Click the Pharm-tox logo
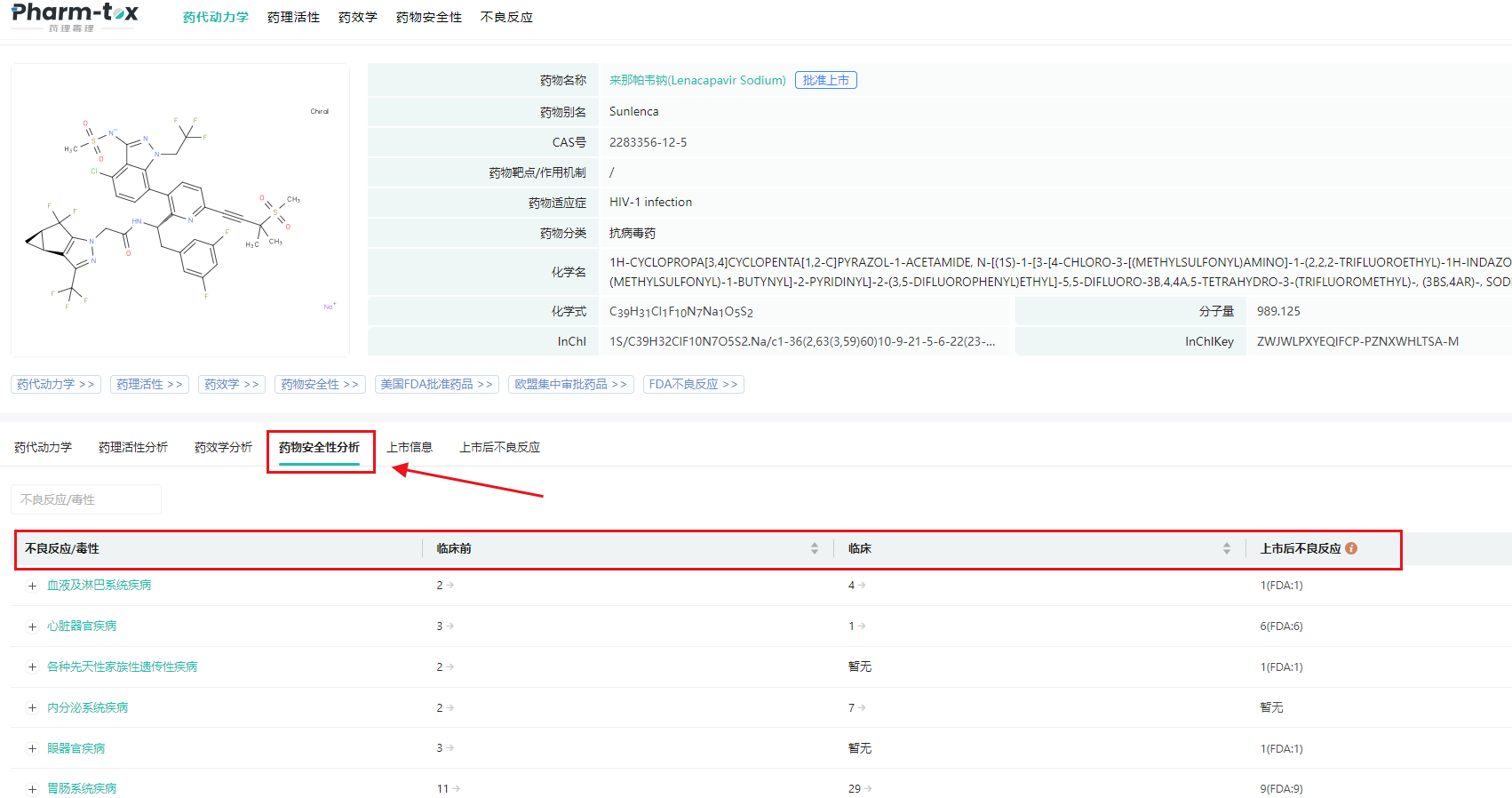This screenshot has width=1512, height=798. point(75,16)
